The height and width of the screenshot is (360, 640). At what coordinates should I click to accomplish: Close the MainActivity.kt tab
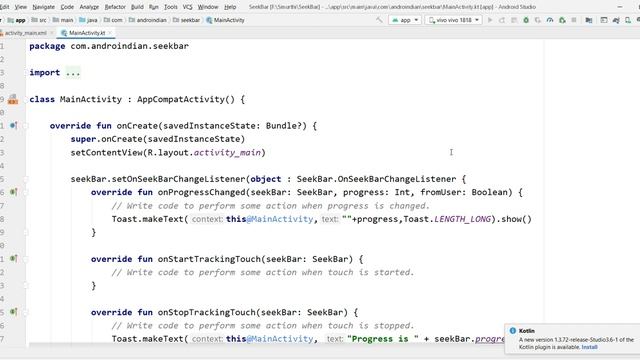pyautogui.click(x=110, y=33)
